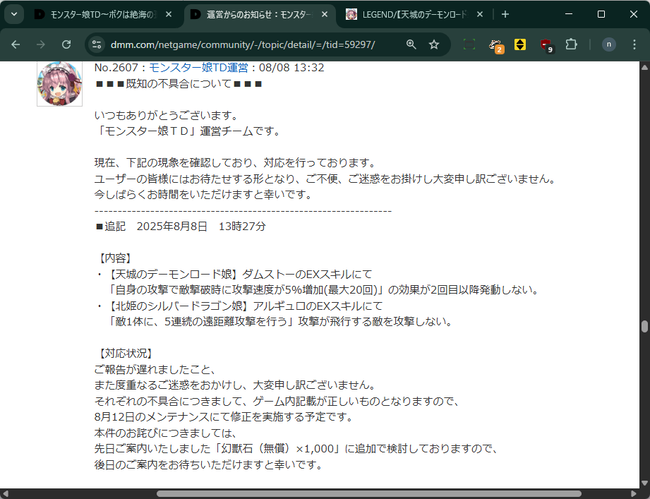Click the horizontal scrollbar right arrow

[x=635, y=494]
